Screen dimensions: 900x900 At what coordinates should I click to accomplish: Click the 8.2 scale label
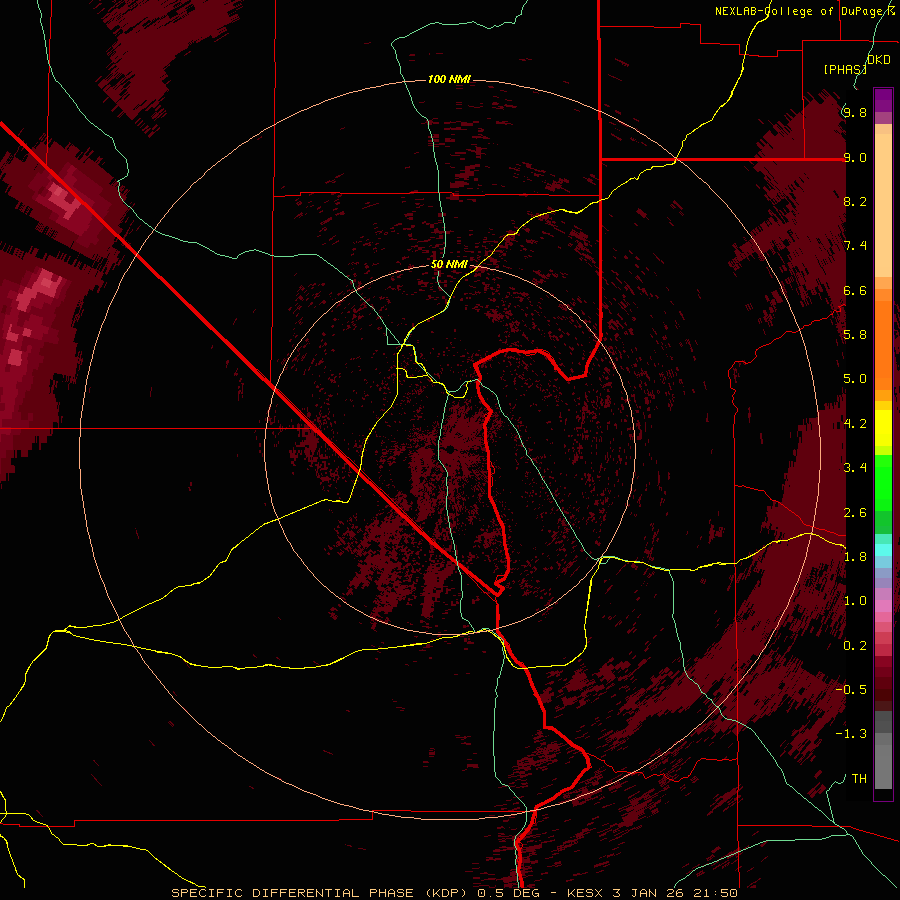(x=855, y=201)
